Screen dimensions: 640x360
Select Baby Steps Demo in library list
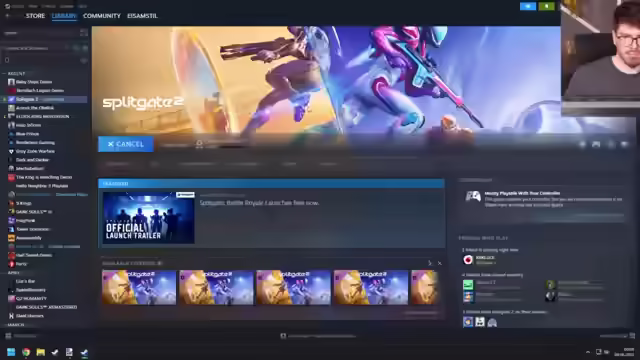point(33,82)
